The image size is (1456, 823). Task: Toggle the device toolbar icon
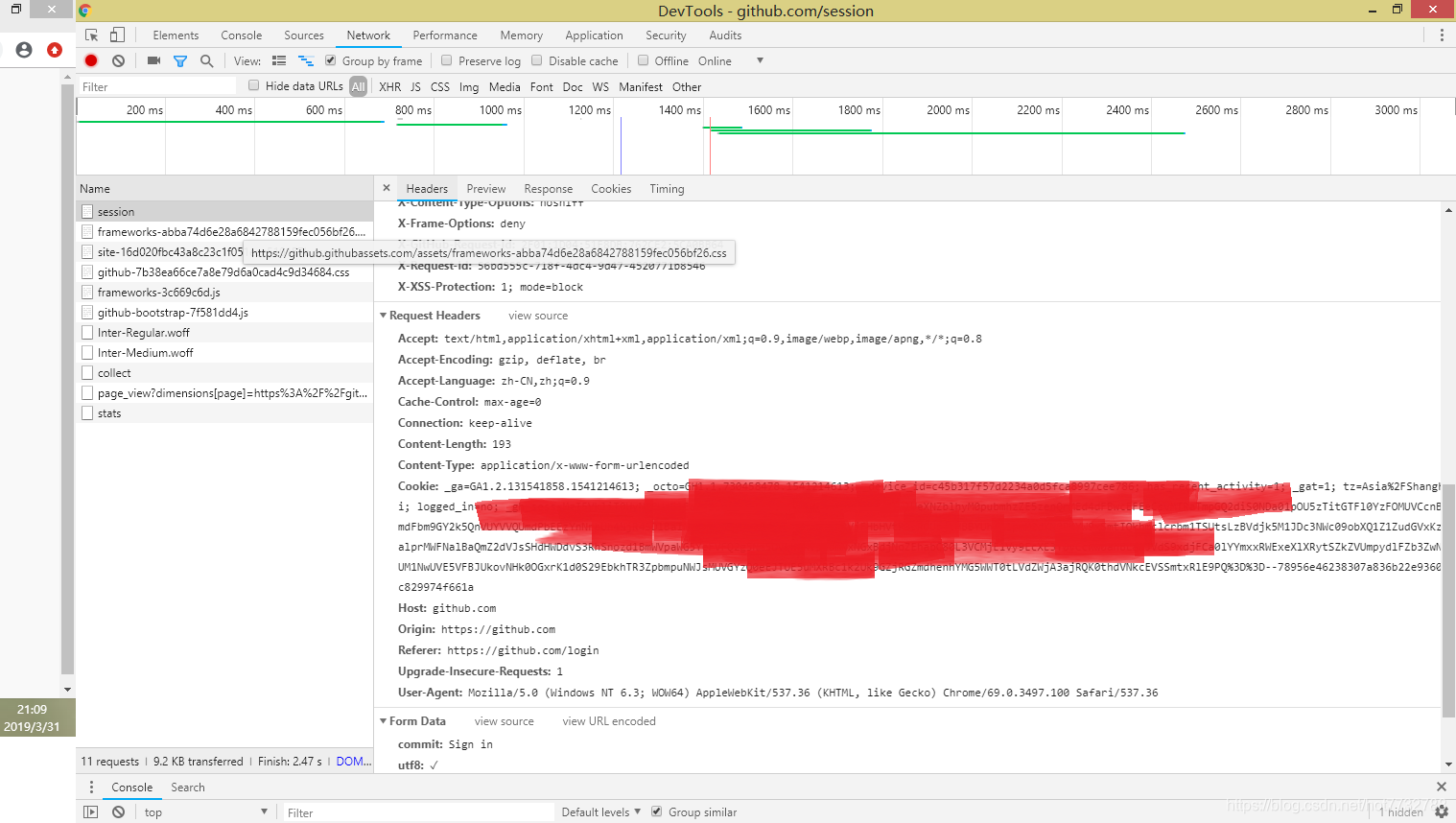pyautogui.click(x=117, y=35)
